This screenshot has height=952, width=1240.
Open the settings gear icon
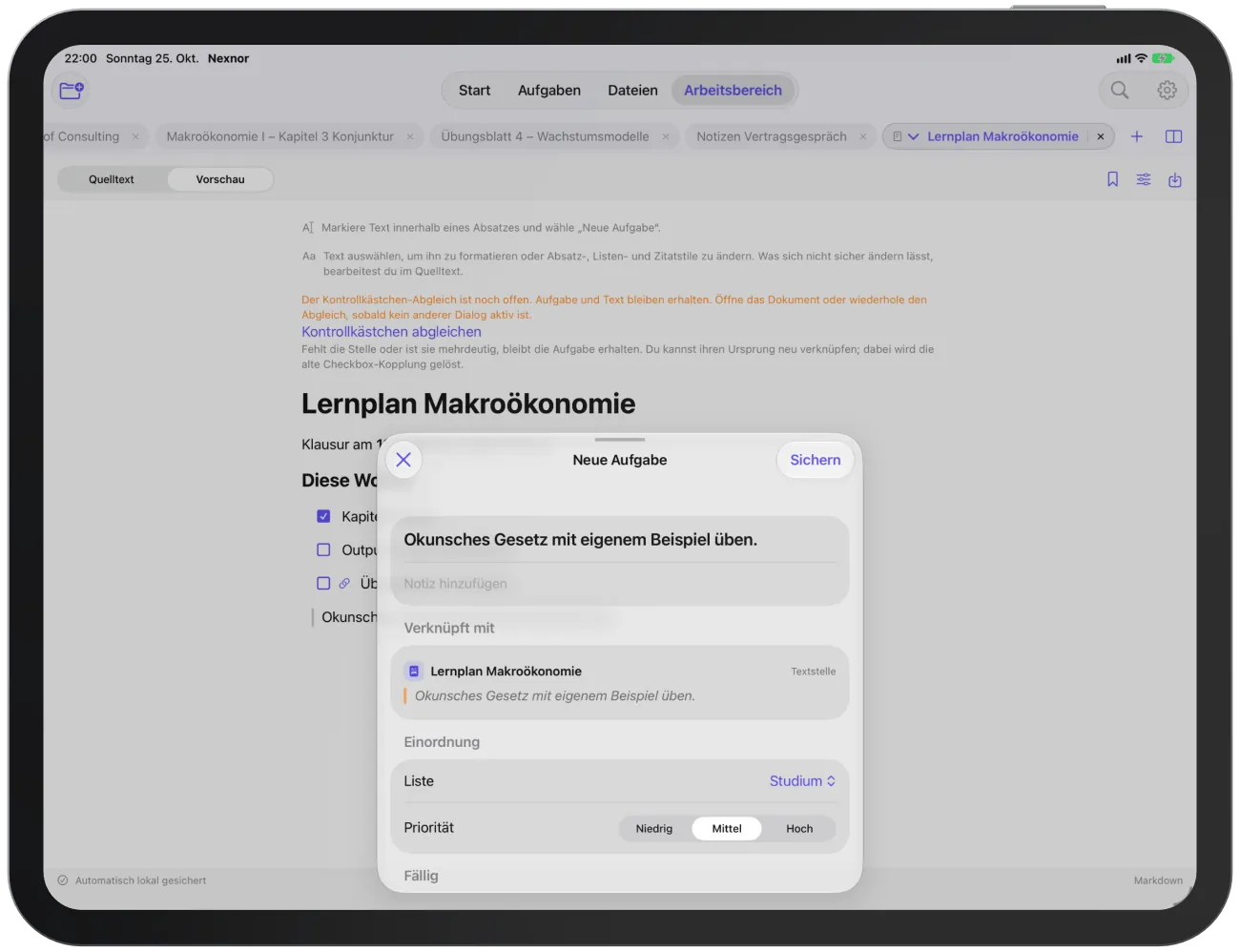click(x=1167, y=90)
